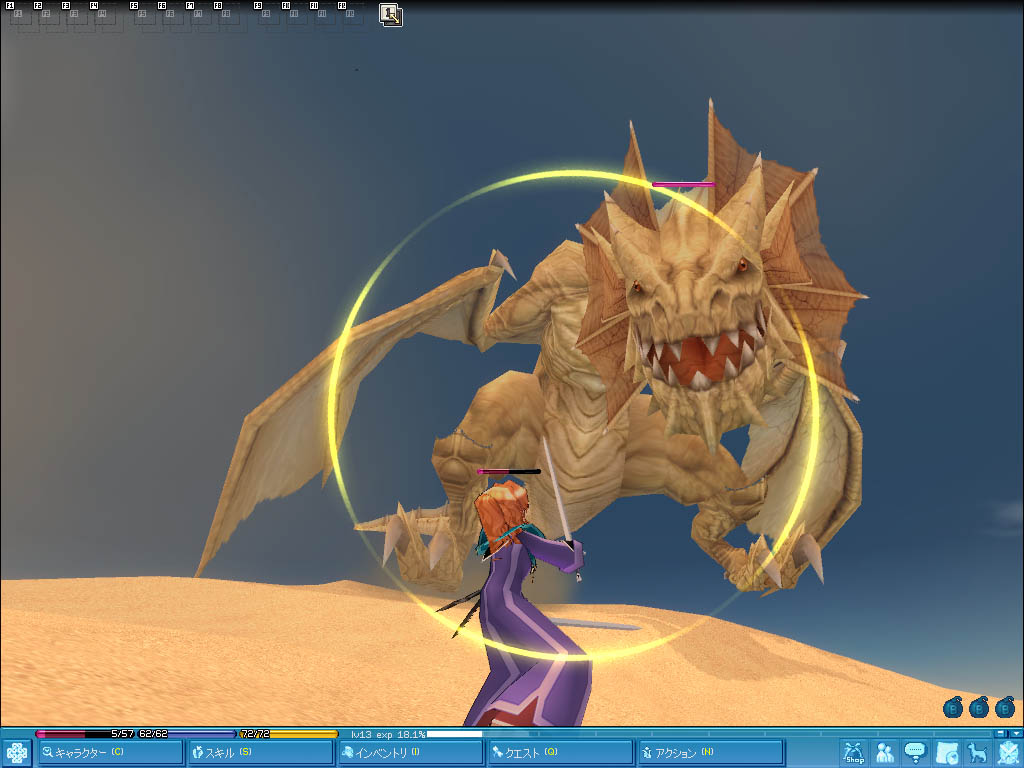Select the F8 hotkey slot
The image size is (1024, 768).
(x=227, y=16)
